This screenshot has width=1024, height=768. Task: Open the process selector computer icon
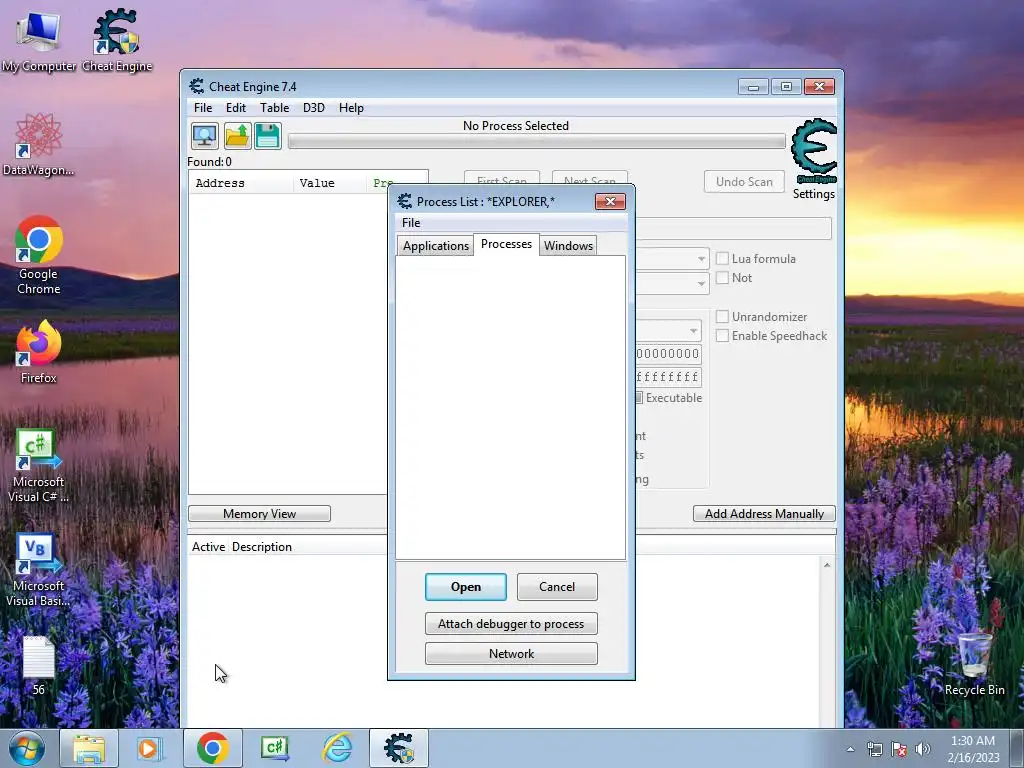(204, 136)
